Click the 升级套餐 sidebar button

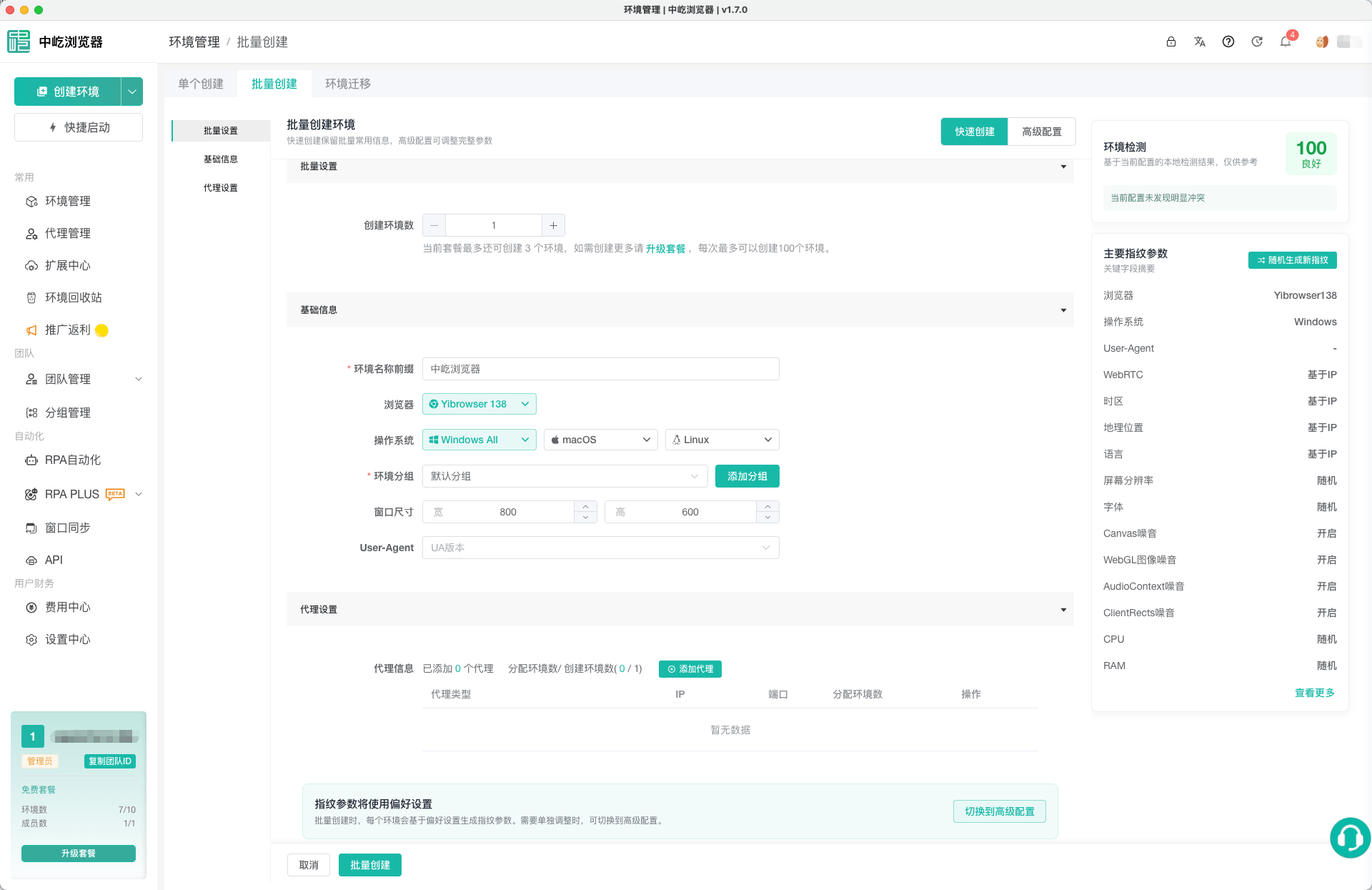(x=79, y=854)
